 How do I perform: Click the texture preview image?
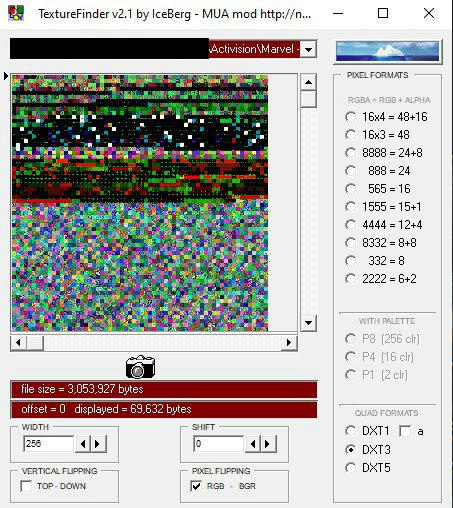[x=140, y=203]
